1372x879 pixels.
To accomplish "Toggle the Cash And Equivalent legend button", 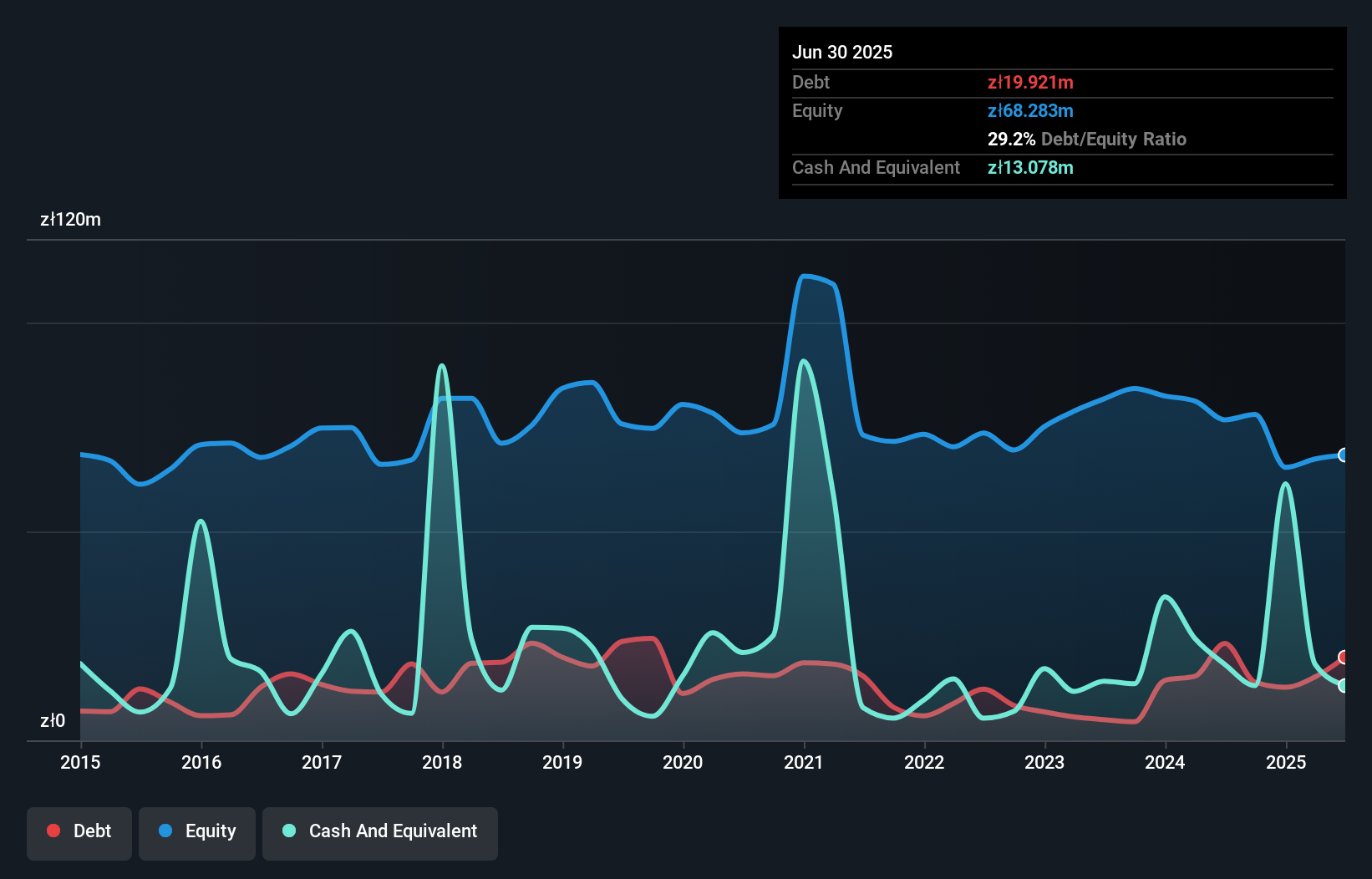I will tap(380, 833).
